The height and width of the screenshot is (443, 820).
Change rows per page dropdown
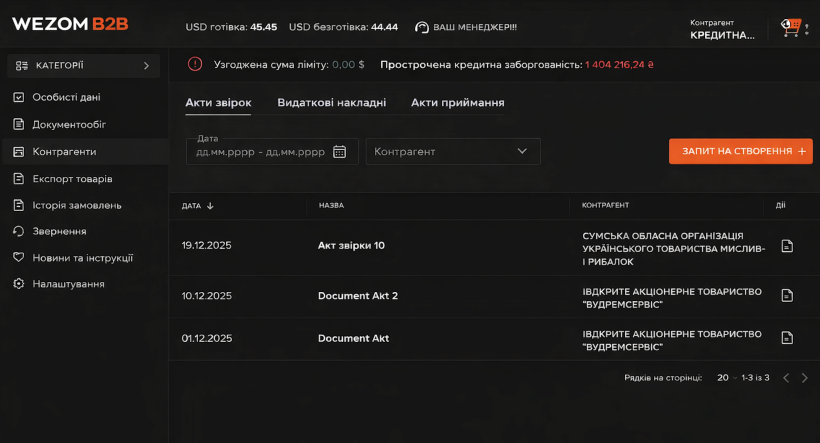coord(726,378)
